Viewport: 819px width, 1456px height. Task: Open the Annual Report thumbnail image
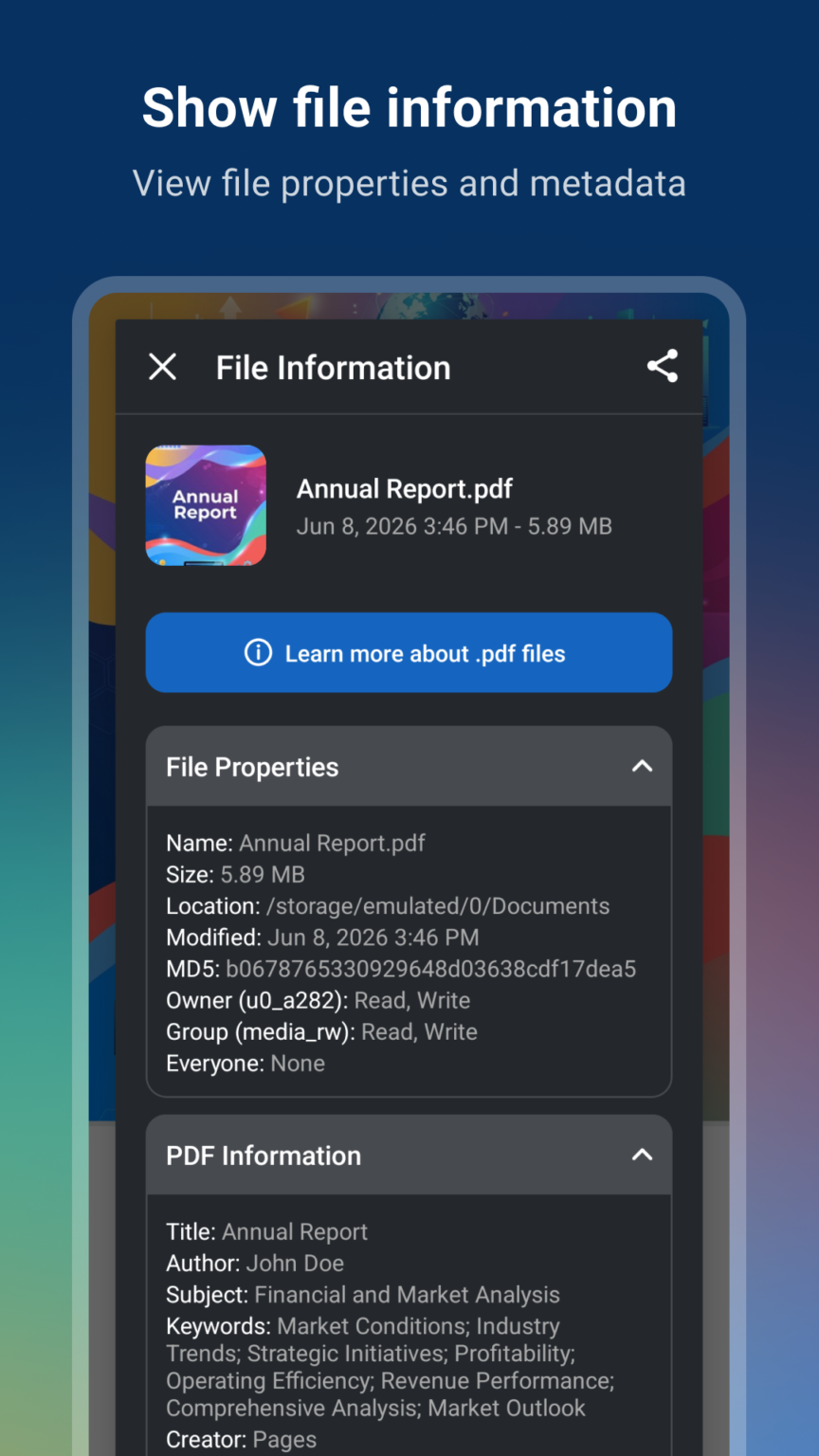pyautogui.click(x=206, y=505)
